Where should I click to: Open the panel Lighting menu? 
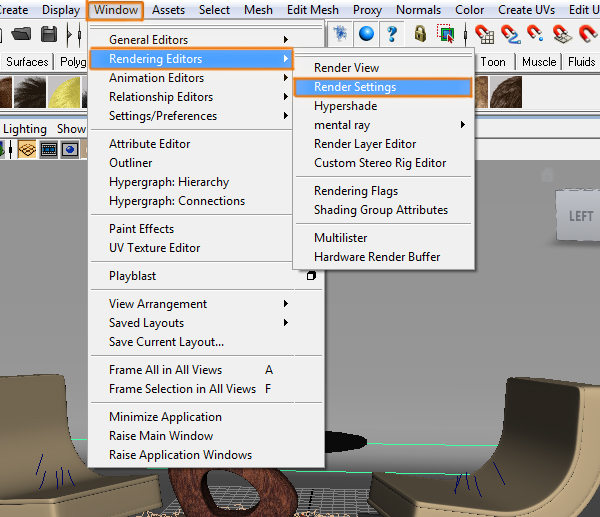(x=25, y=129)
